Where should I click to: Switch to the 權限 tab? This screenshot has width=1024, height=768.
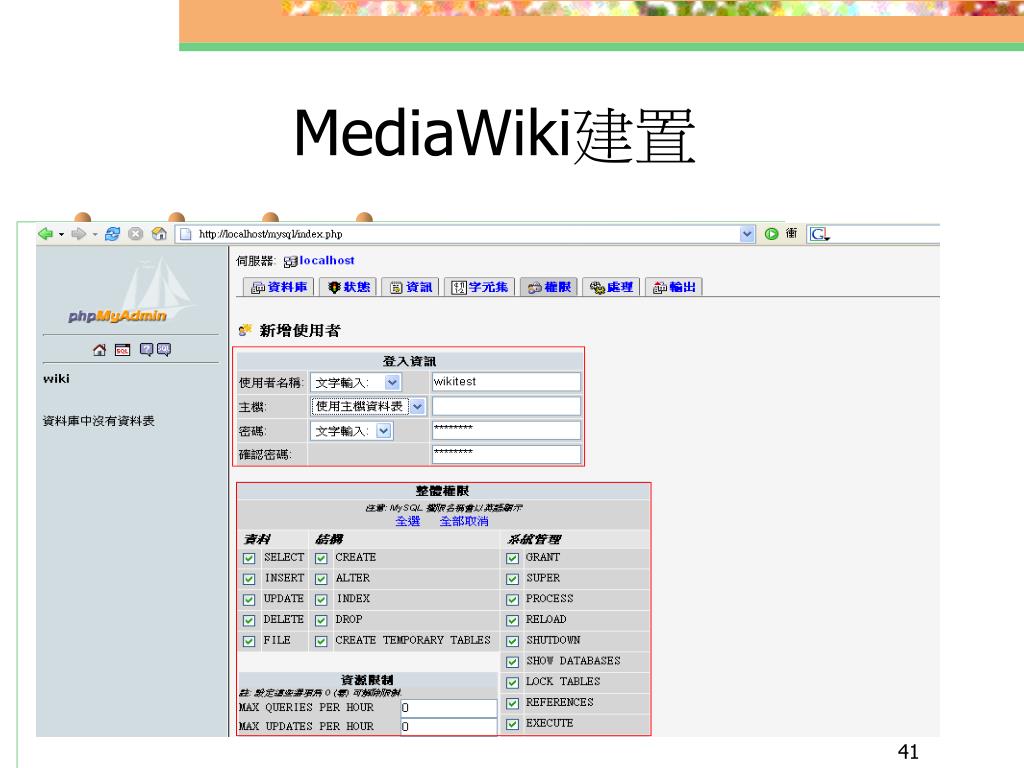[549, 287]
